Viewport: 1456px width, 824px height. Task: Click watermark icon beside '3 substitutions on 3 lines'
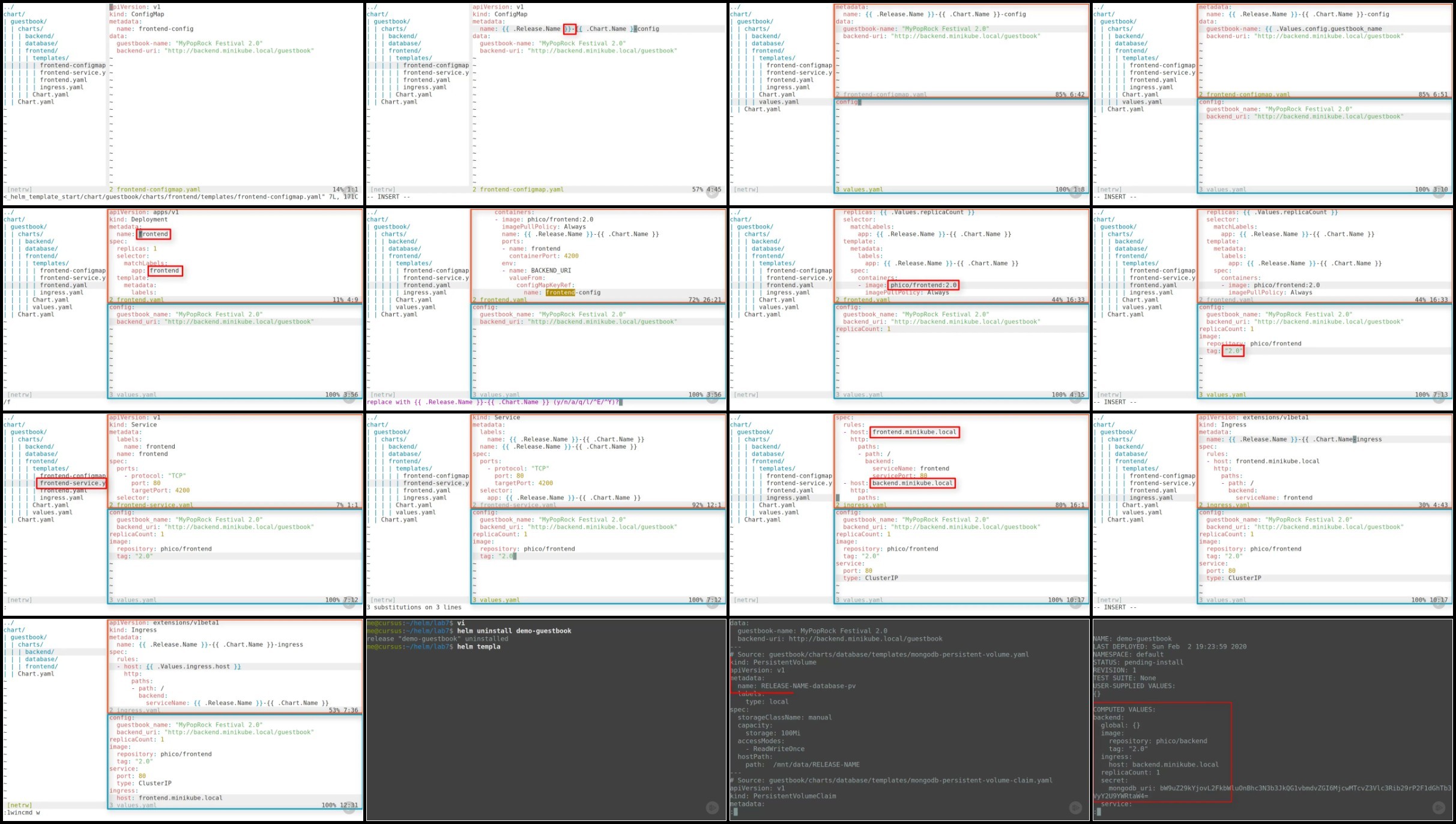[712, 603]
